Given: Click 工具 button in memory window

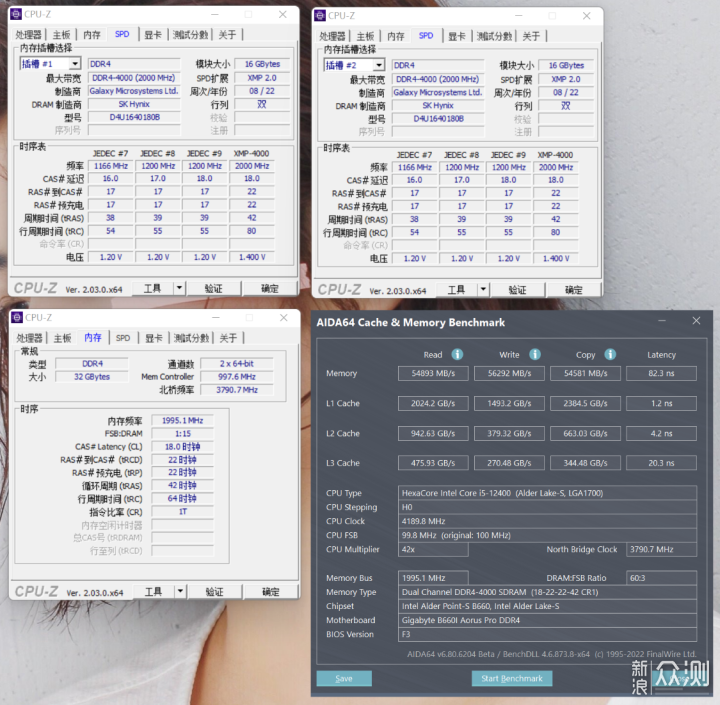Looking at the screenshot, I should (153, 591).
